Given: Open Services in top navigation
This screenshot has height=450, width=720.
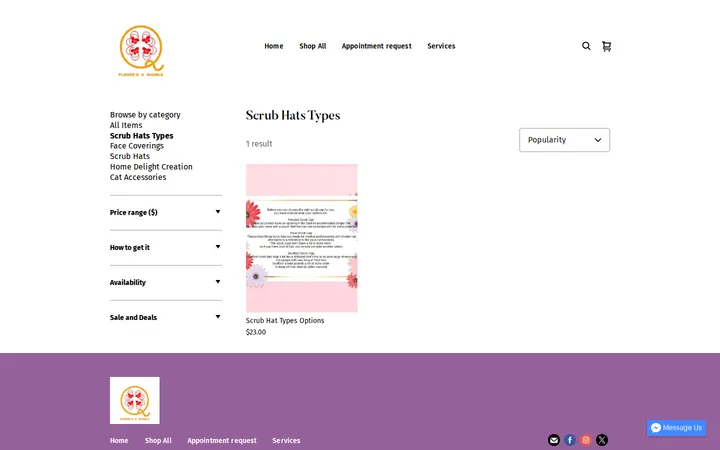Looking at the screenshot, I should point(441,46).
